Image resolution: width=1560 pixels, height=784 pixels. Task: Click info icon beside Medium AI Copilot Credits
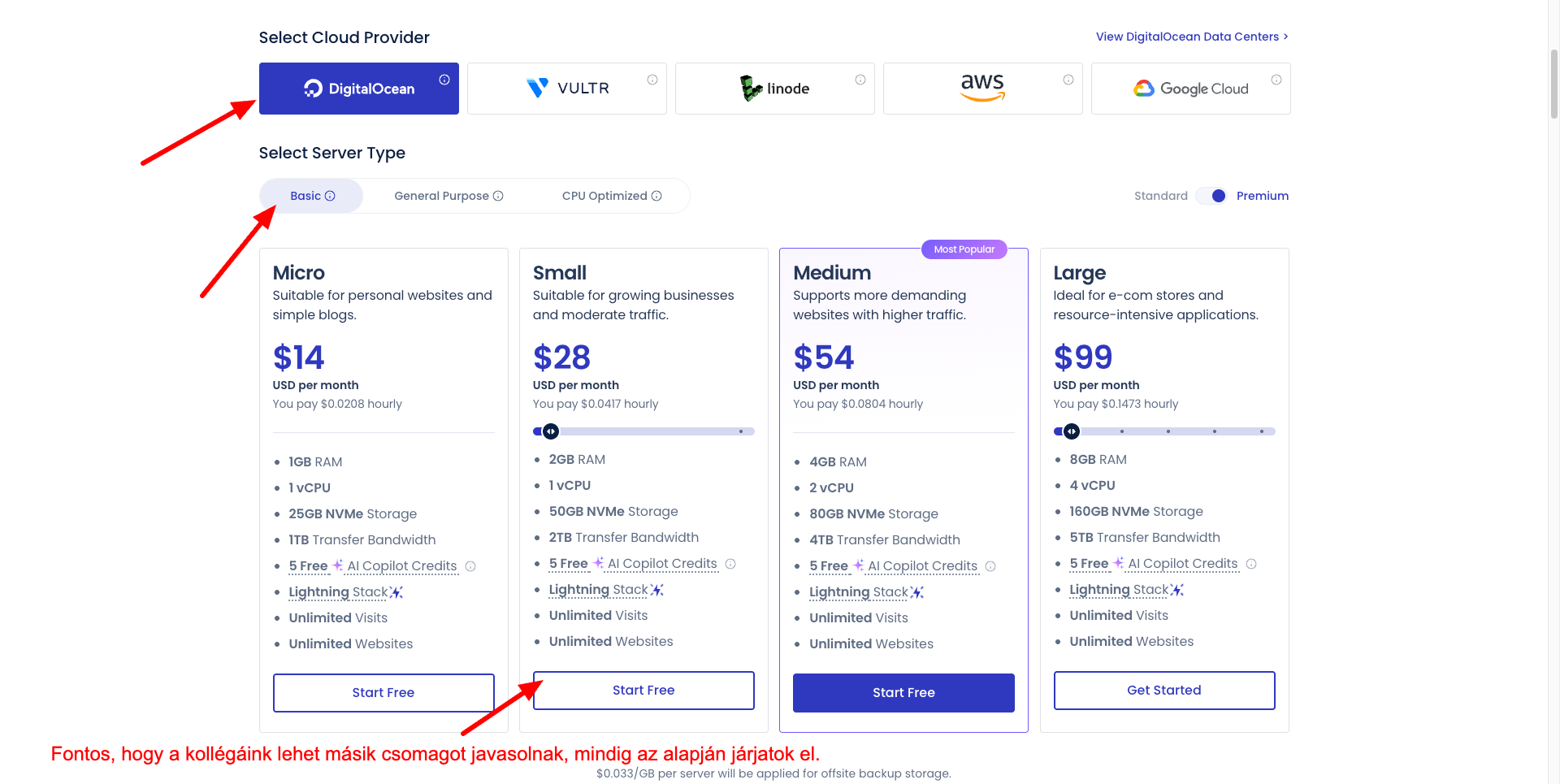990,566
